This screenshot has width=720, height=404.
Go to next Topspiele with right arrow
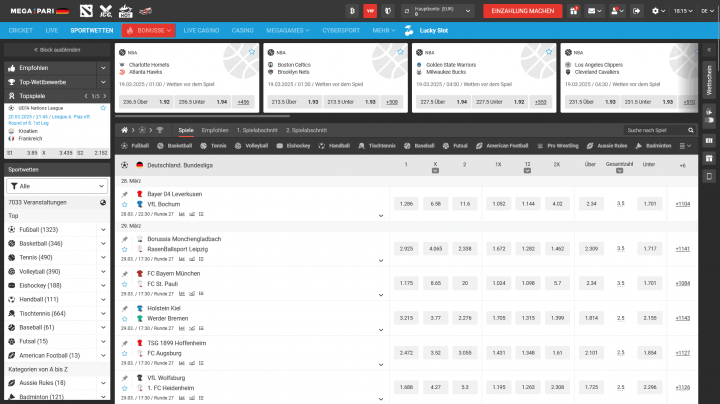click(105, 96)
